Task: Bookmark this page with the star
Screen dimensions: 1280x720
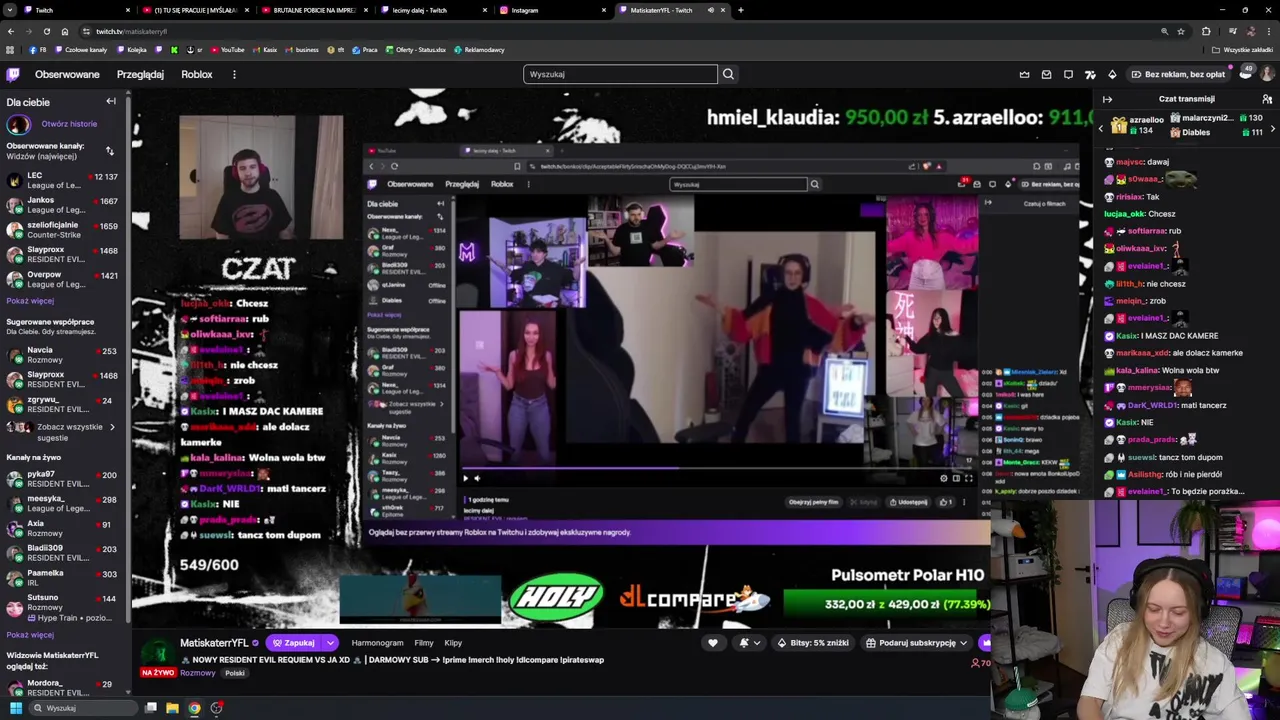Action: coord(1181,31)
